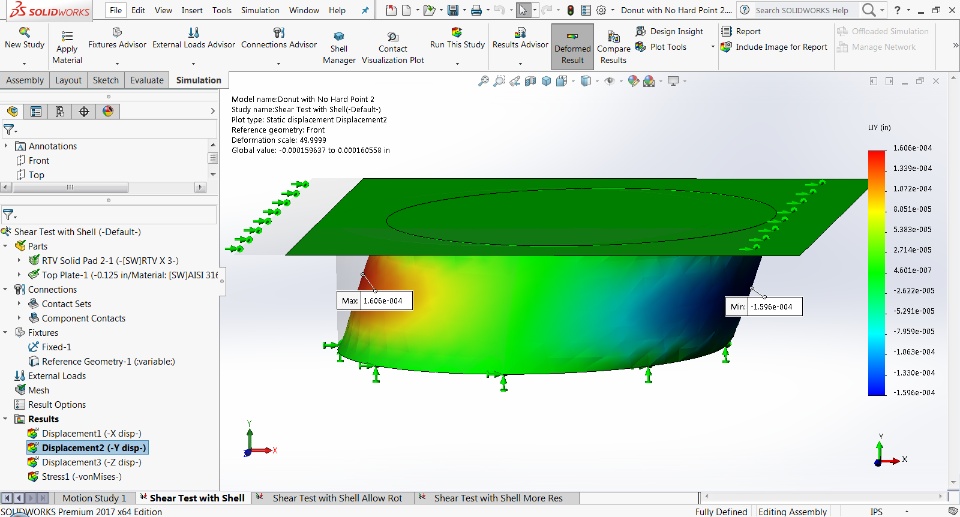Screen dimensions: 960x517
Task: Click the Search SOLIDWORKS Help field
Action: (x=802, y=10)
